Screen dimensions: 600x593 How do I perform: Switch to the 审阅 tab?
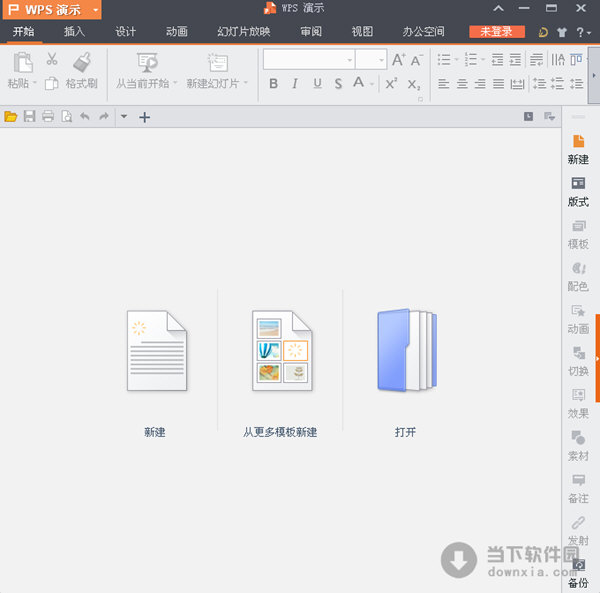311,31
